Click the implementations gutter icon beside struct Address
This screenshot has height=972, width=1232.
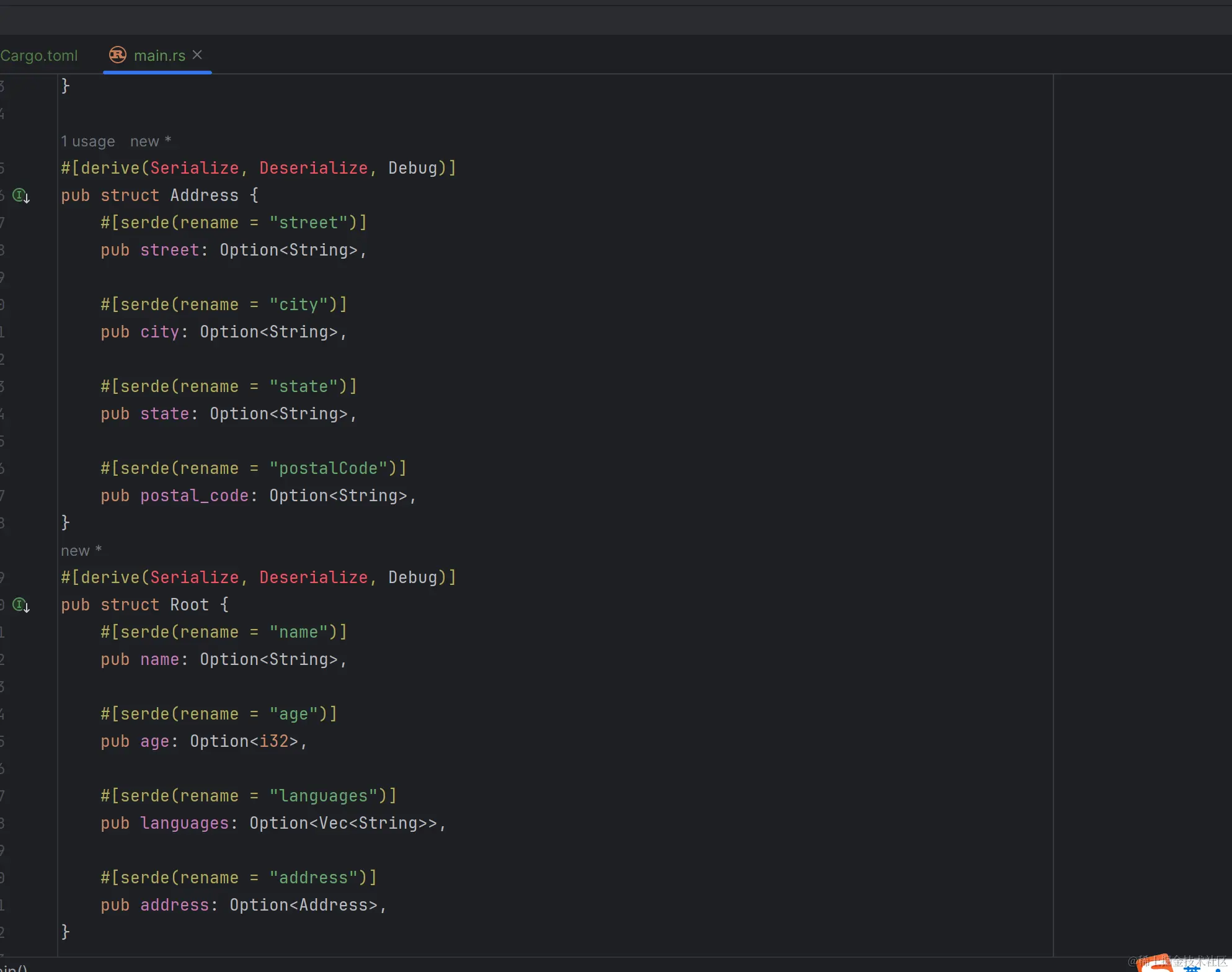(21, 195)
